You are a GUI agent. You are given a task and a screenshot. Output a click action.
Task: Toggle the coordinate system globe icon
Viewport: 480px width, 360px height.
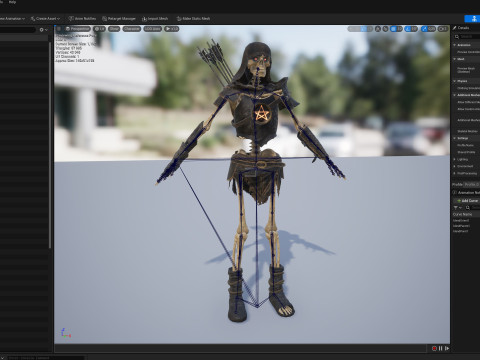click(x=378, y=29)
